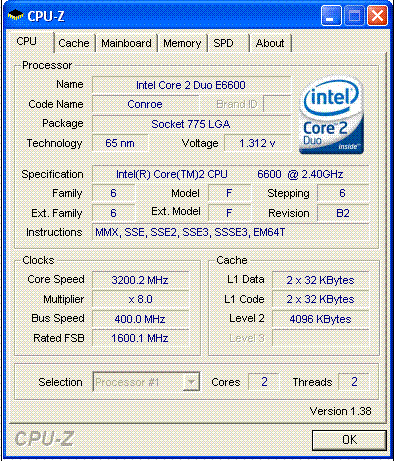Click the Package value Socket 775 LGA
The image size is (398, 461).
click(x=191, y=124)
